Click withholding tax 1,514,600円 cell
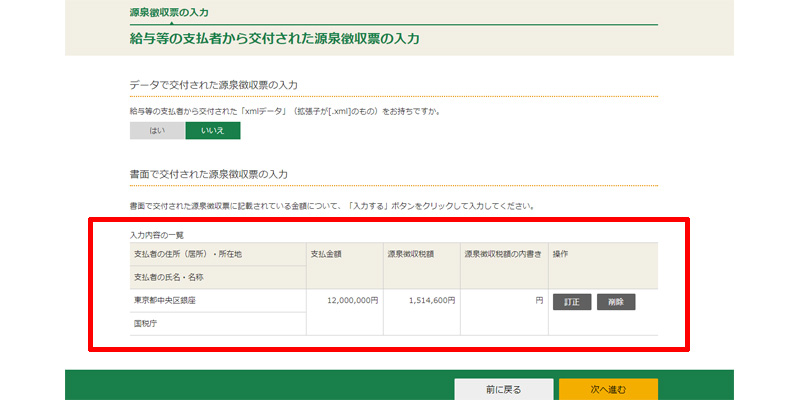The width and height of the screenshot is (800, 400). click(x=421, y=312)
